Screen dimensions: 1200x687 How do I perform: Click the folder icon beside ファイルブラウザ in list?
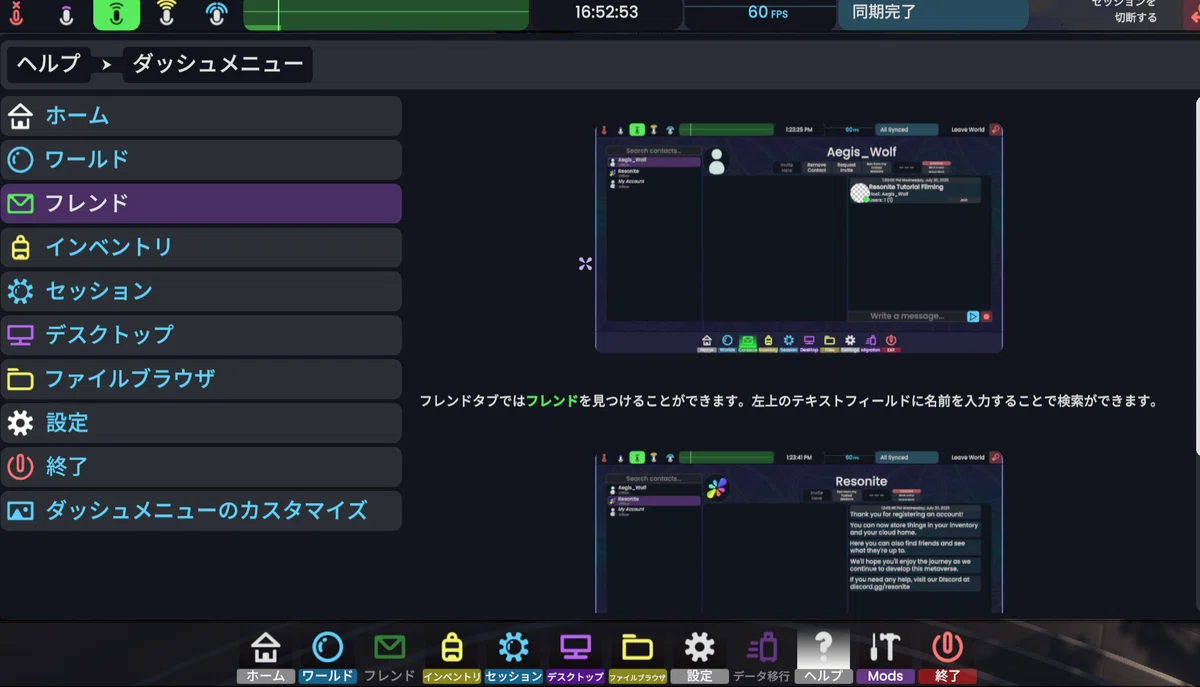pyautogui.click(x=20, y=379)
